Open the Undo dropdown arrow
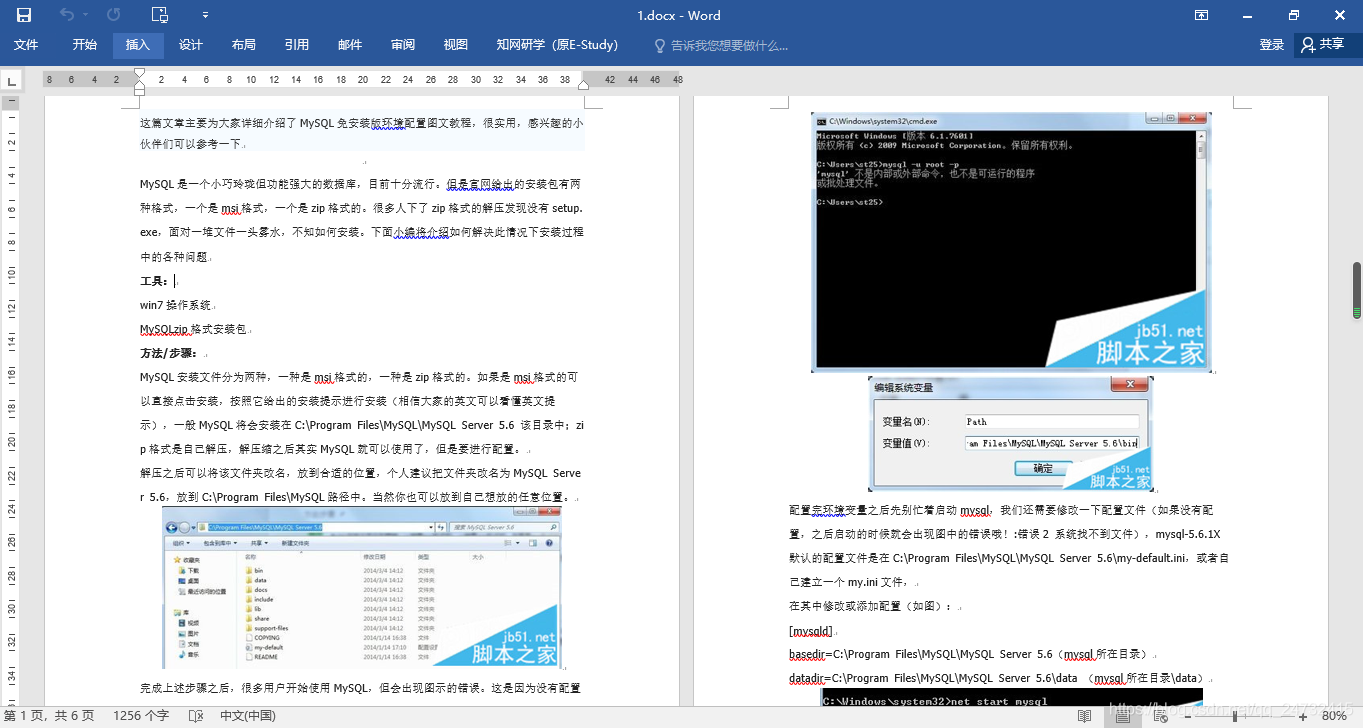Screen dimensions: 1363x728 point(86,15)
